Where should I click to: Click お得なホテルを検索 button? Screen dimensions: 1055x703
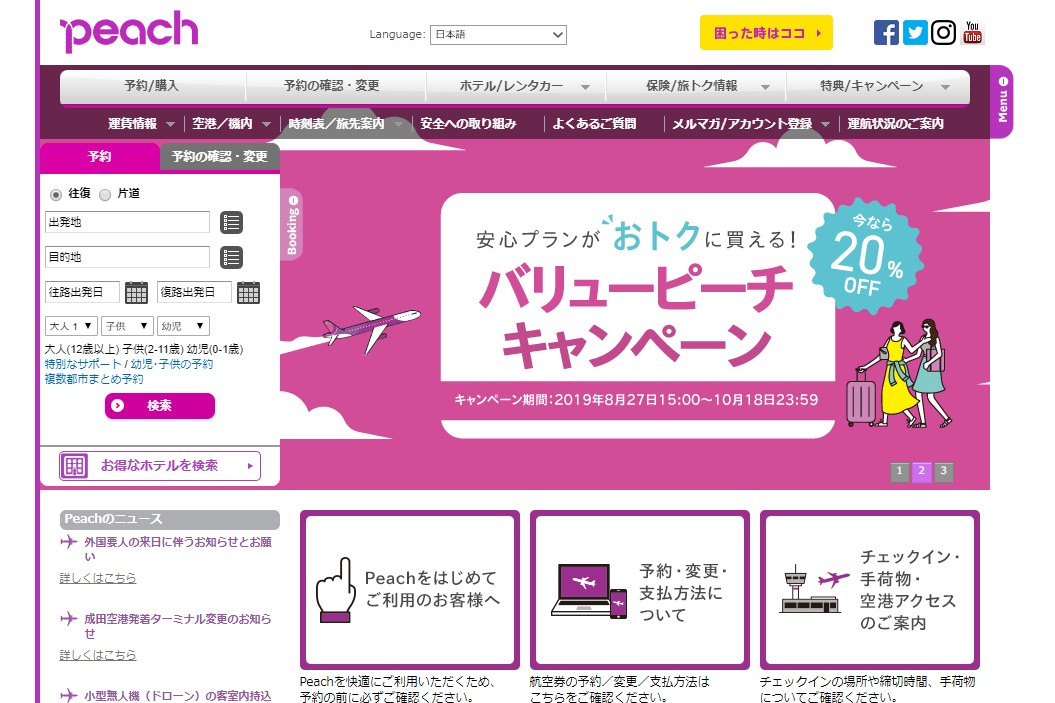tap(159, 466)
